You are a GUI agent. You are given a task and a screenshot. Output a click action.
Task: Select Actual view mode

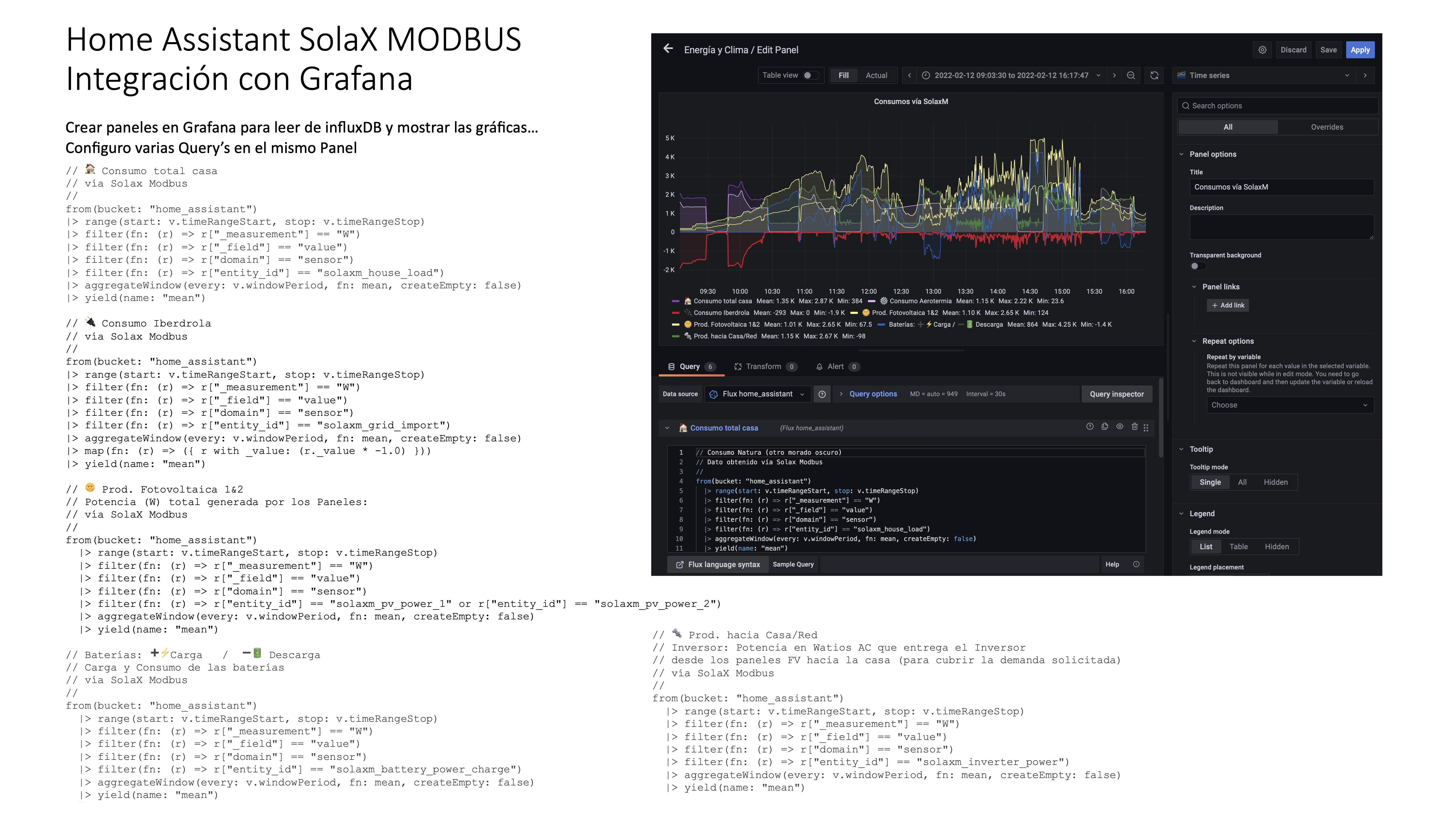(x=876, y=75)
